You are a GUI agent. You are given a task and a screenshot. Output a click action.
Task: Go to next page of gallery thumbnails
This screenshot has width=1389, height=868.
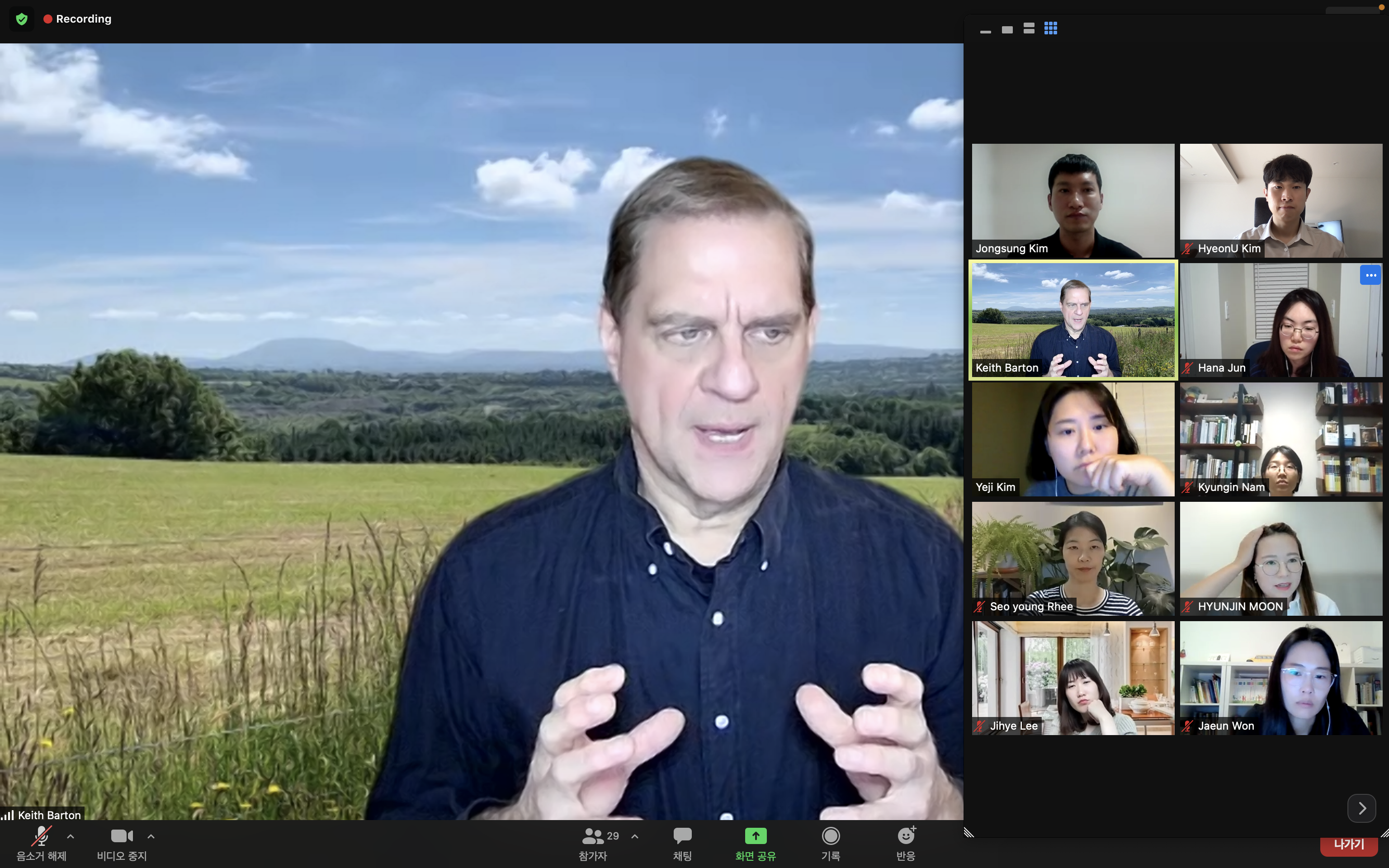tap(1361, 808)
